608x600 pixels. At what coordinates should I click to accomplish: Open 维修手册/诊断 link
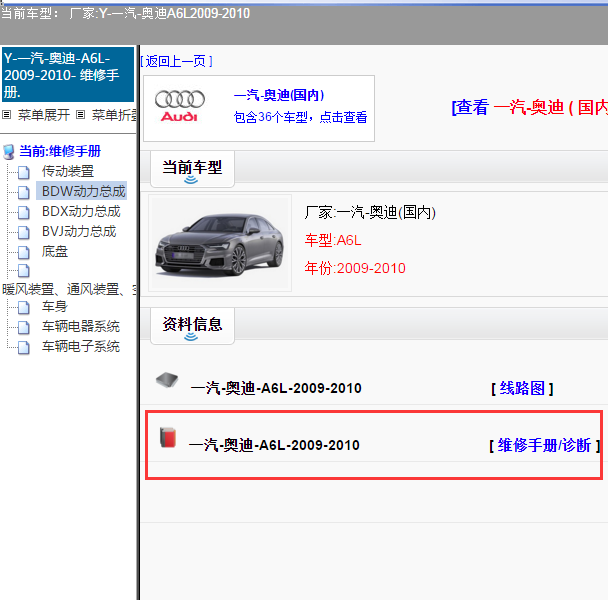click(544, 445)
